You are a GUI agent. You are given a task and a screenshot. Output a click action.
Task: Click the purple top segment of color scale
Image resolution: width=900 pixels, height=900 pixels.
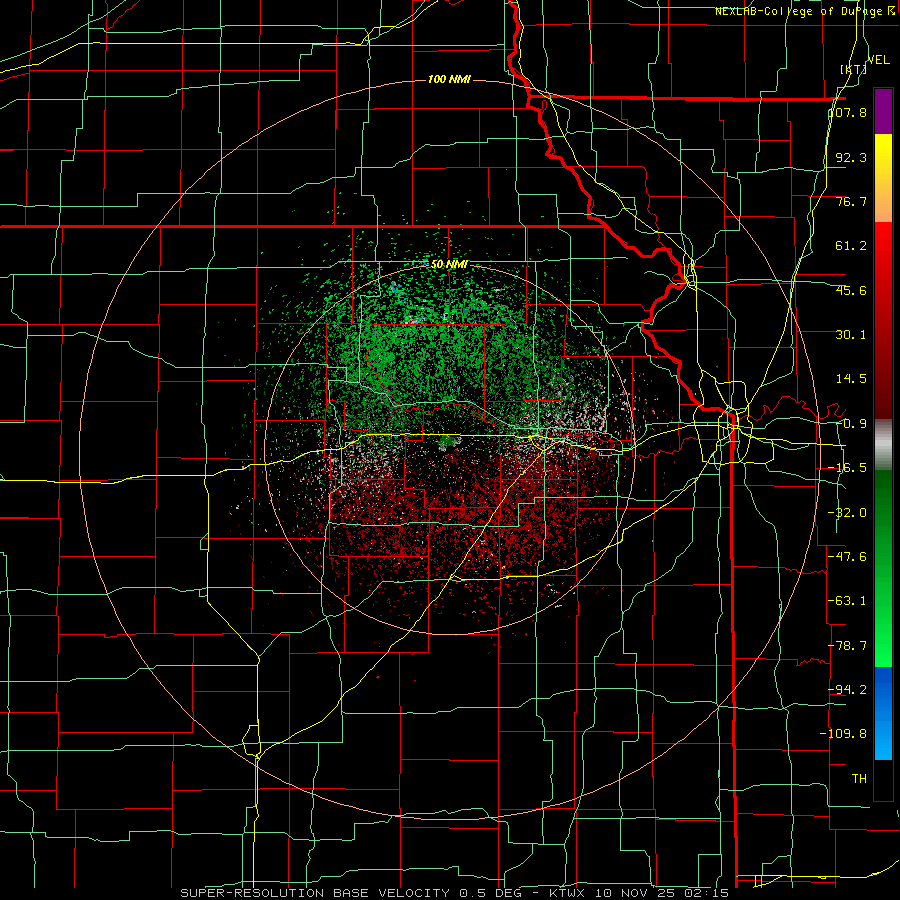tap(883, 111)
